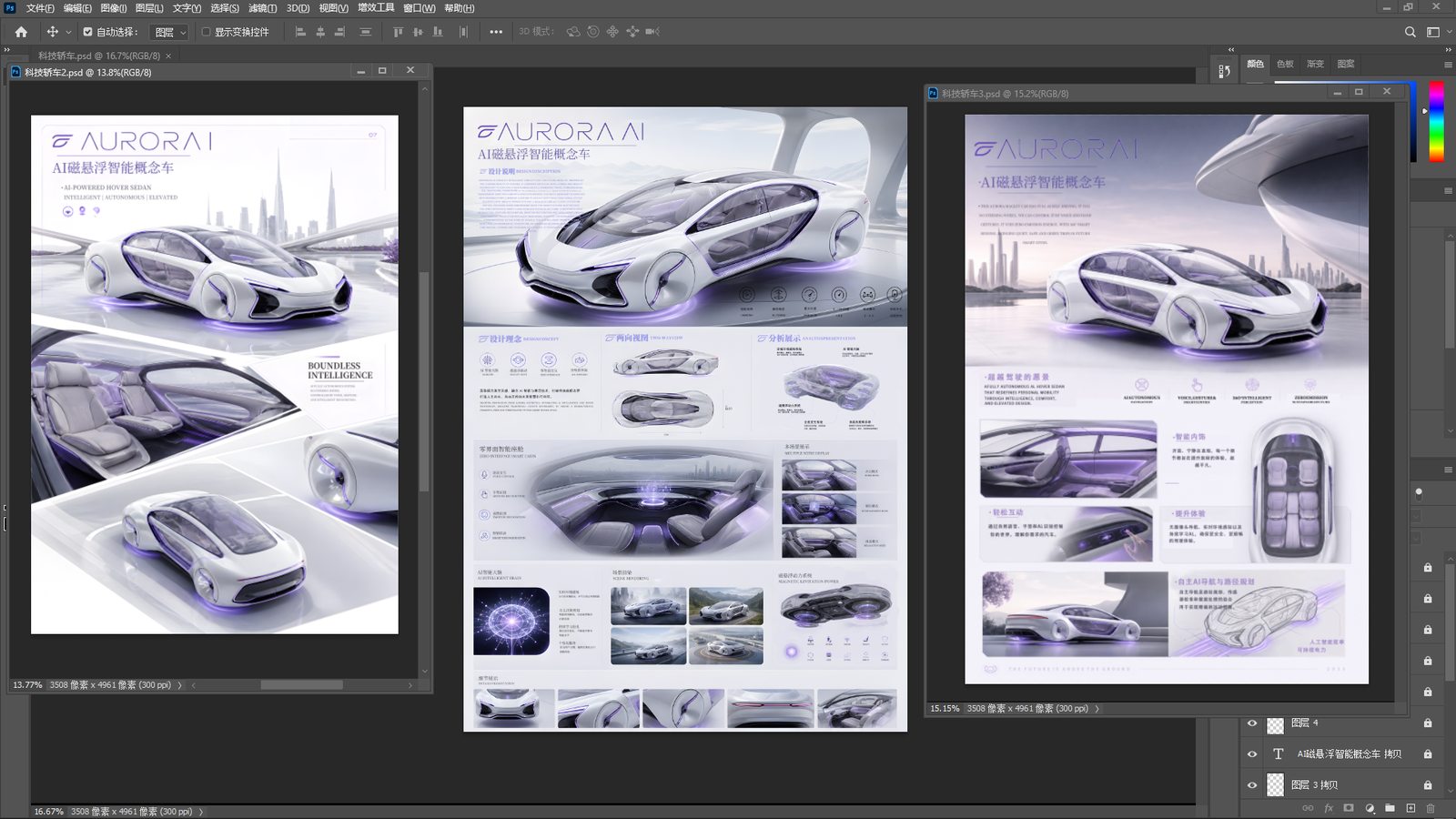This screenshot has width=1456, height=819.
Task: Click the align left edges icon
Action: tap(300, 32)
